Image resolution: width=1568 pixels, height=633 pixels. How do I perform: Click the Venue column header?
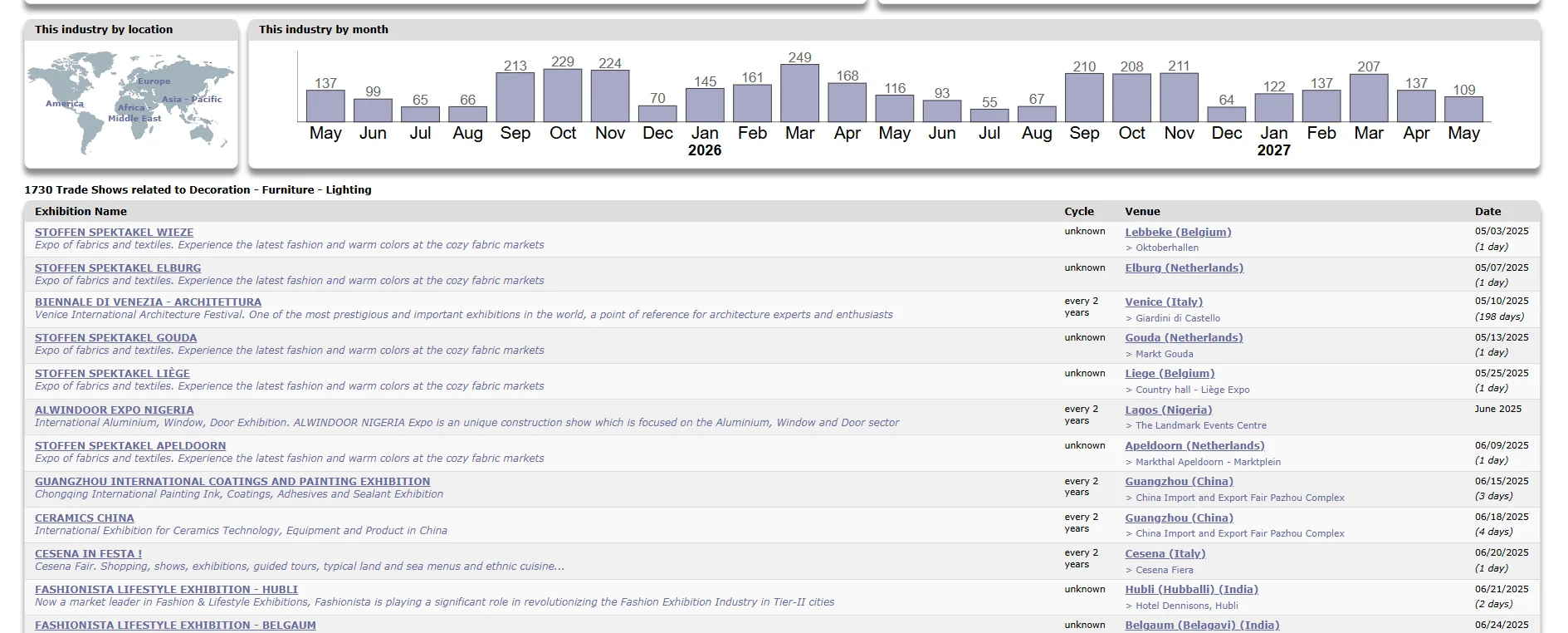tap(1142, 212)
